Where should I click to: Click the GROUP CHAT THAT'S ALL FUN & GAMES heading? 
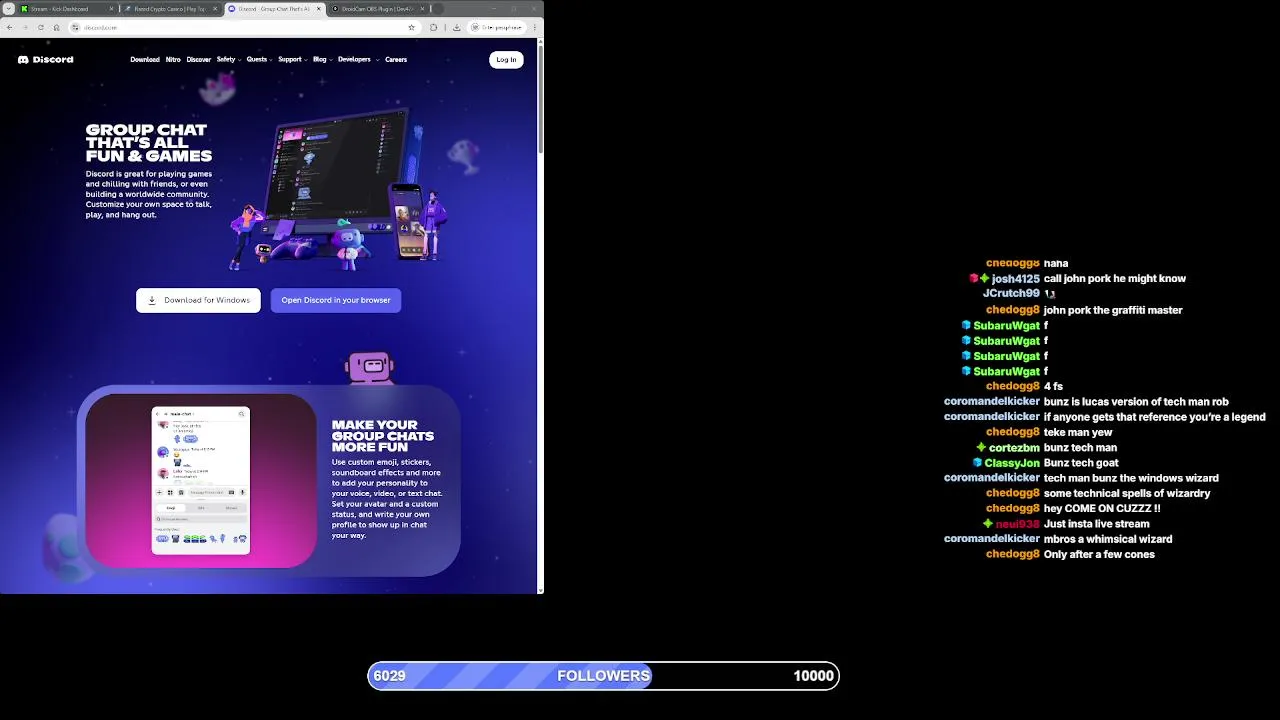coord(148,143)
